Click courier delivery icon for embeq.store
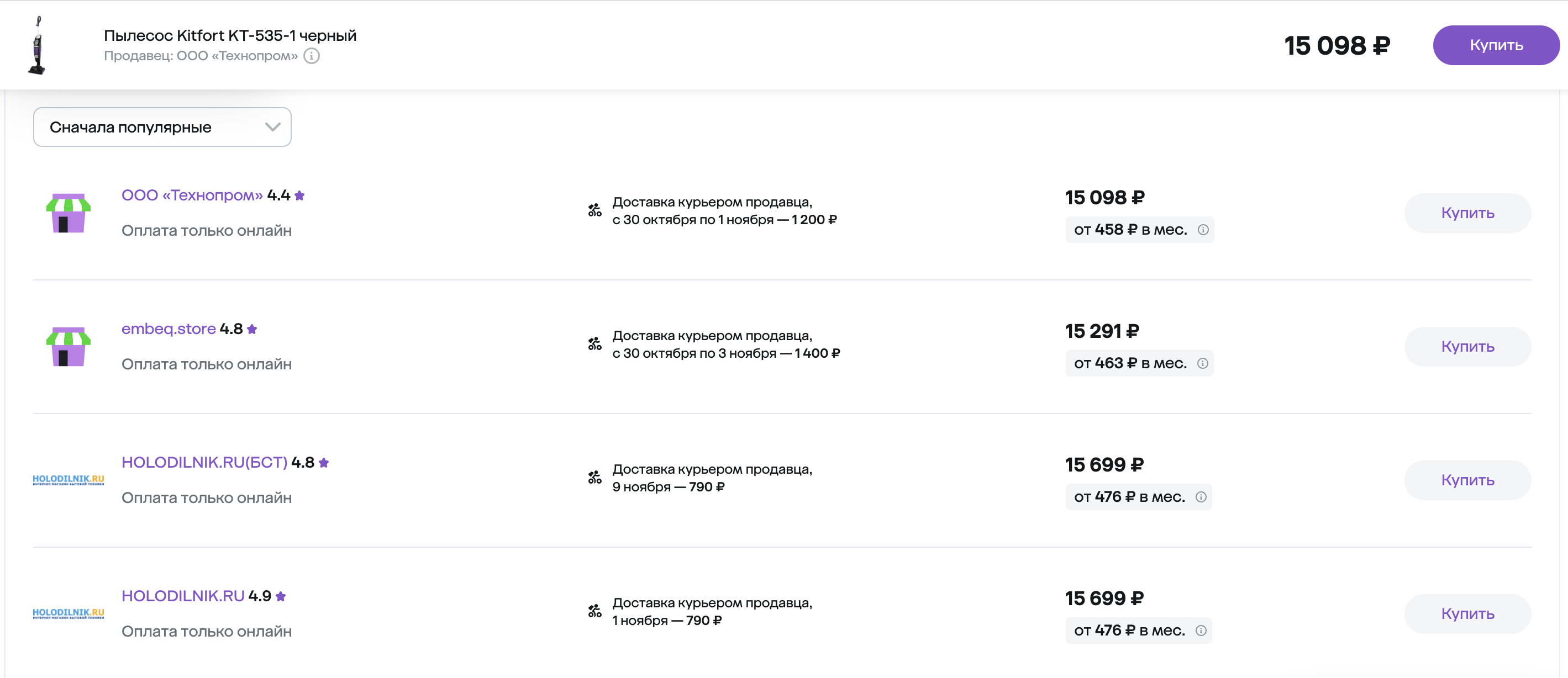The width and height of the screenshot is (1568, 678). (x=594, y=344)
